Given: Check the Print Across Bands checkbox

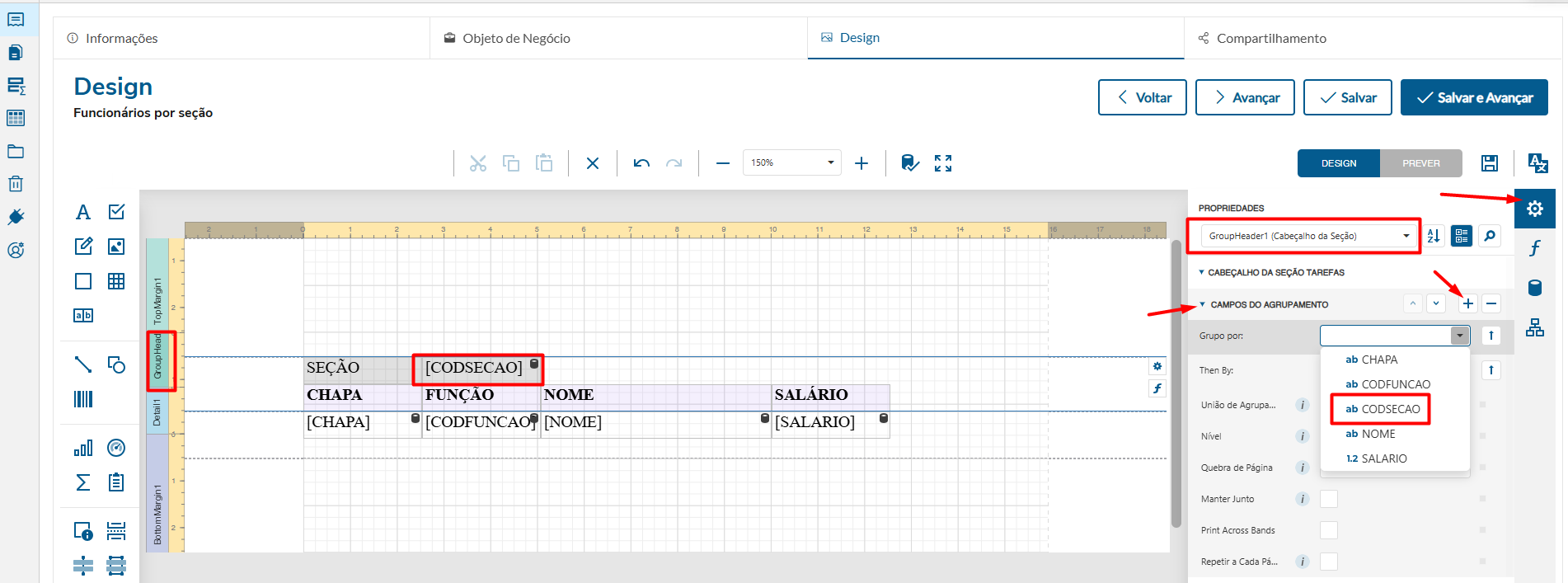Looking at the screenshot, I should pos(1329,530).
